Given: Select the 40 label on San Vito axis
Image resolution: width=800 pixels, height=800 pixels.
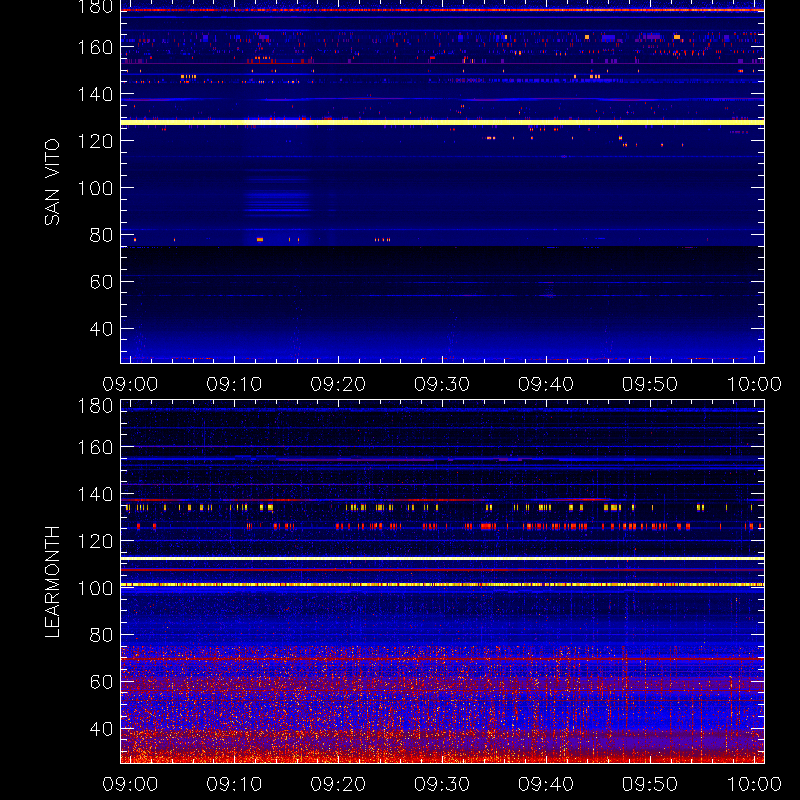Looking at the screenshot, I should (101, 329).
